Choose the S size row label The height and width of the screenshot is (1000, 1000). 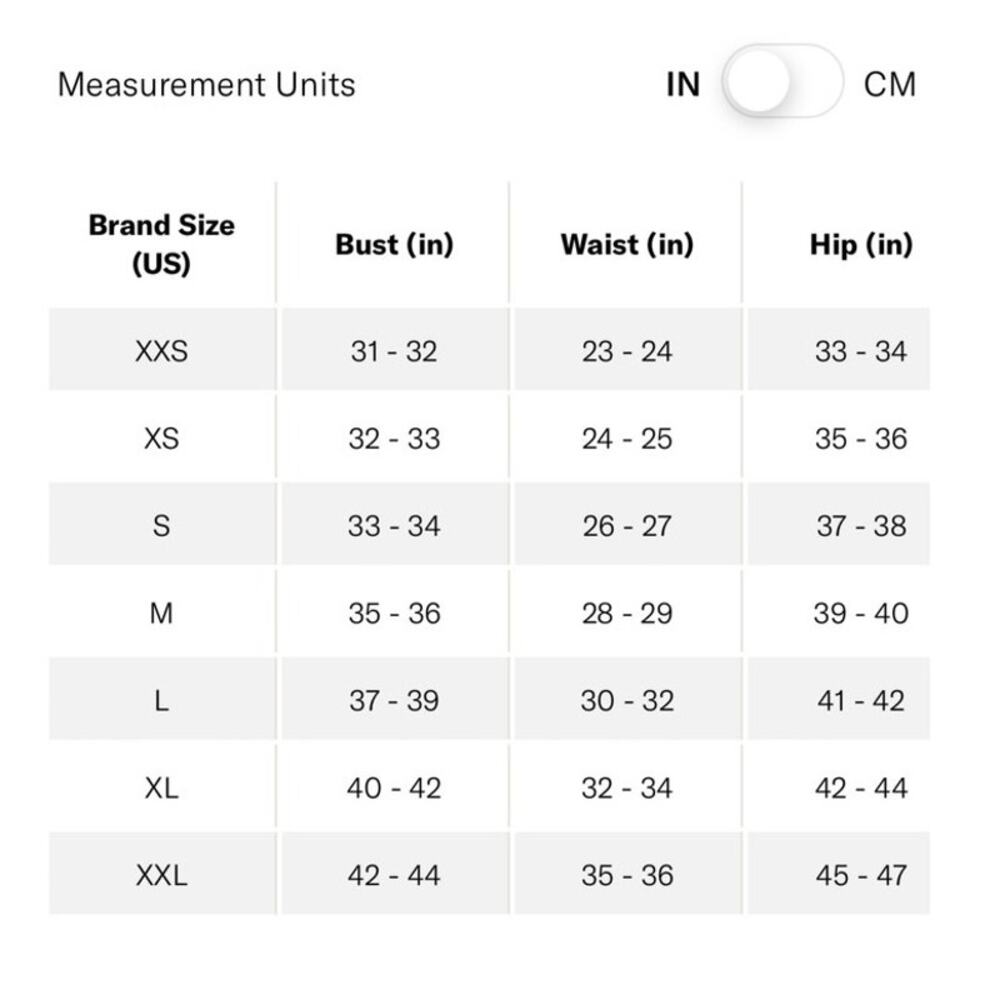pos(161,526)
